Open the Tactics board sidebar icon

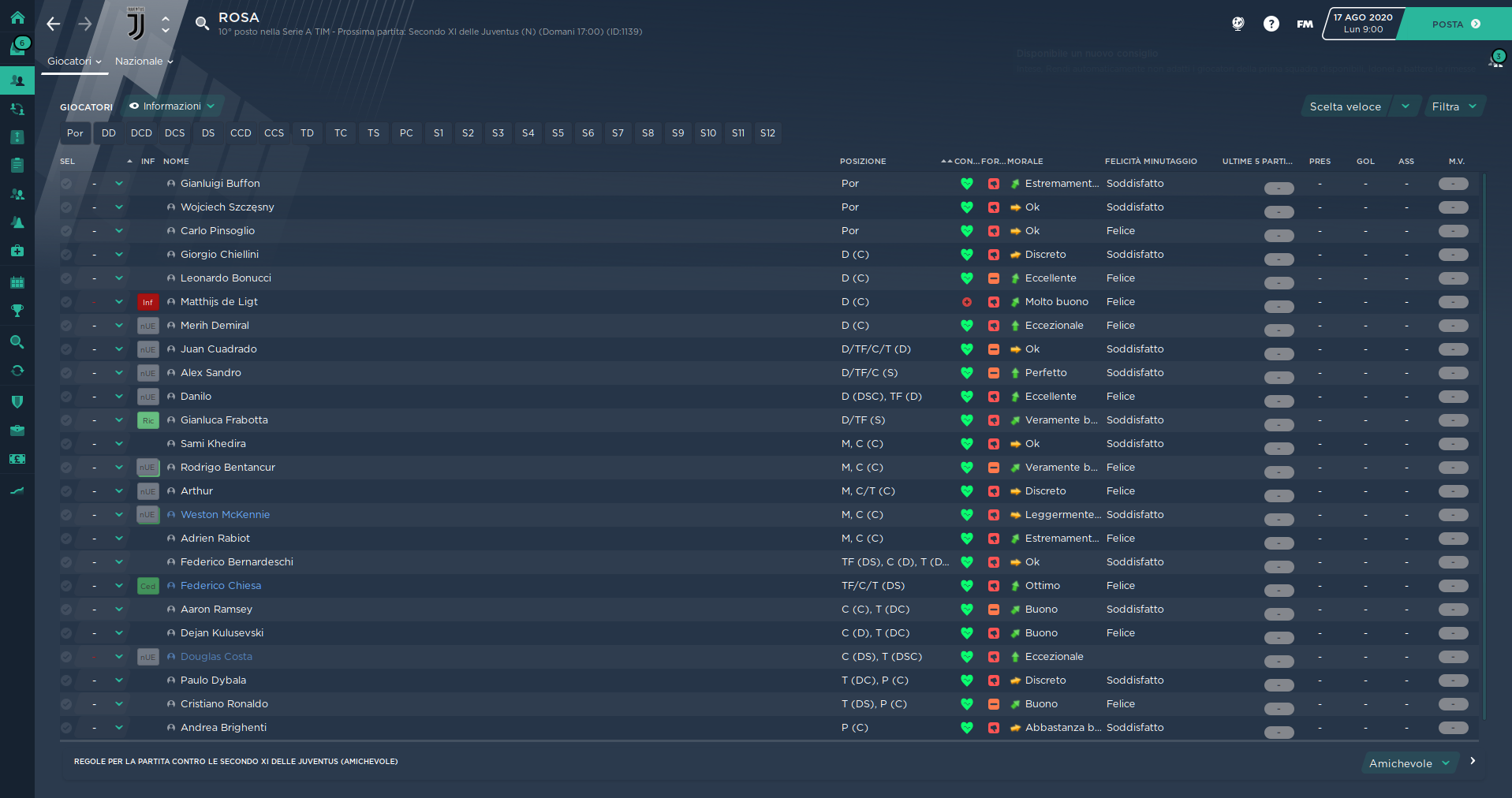pyautogui.click(x=17, y=137)
